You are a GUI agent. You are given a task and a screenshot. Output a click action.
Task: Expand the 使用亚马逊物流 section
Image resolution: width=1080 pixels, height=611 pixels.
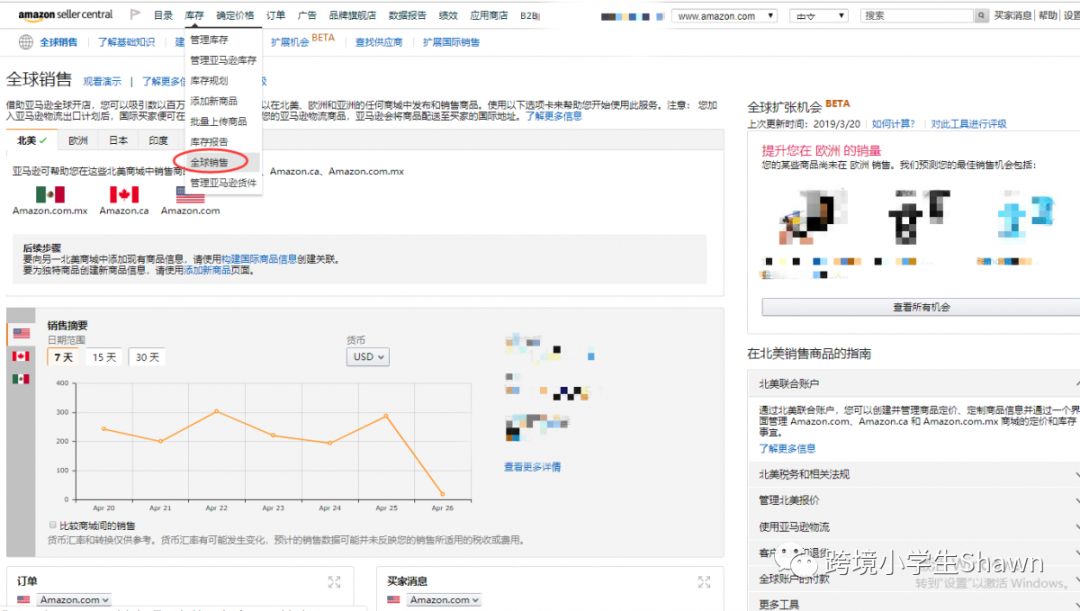pos(915,527)
